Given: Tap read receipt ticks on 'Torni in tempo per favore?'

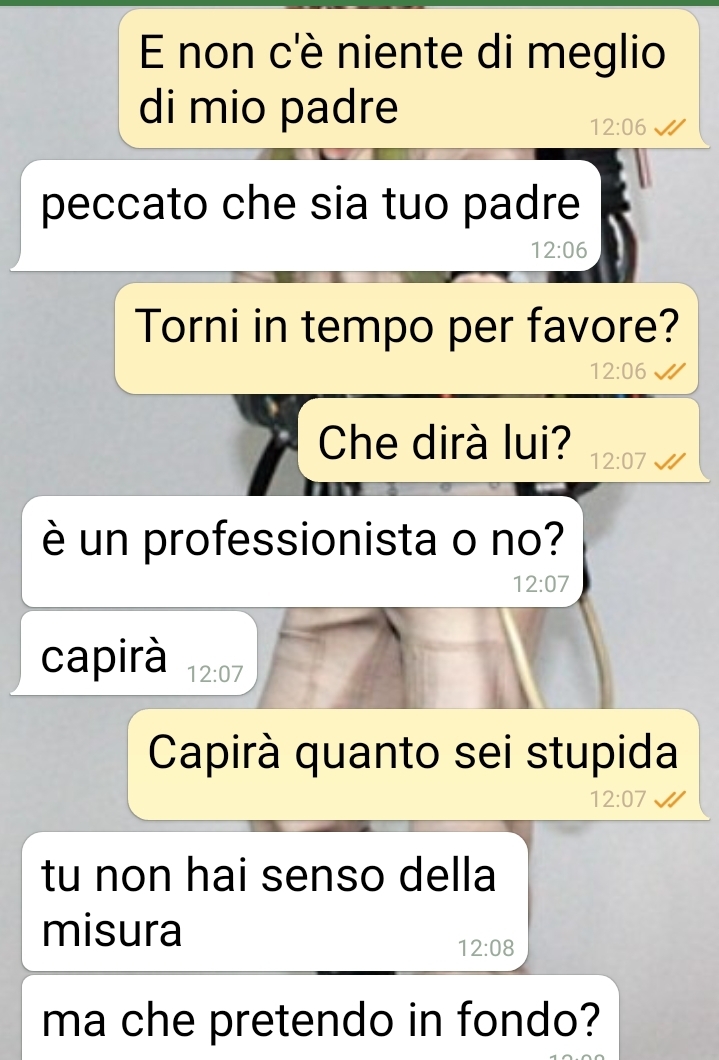Looking at the screenshot, I should click(670, 370).
